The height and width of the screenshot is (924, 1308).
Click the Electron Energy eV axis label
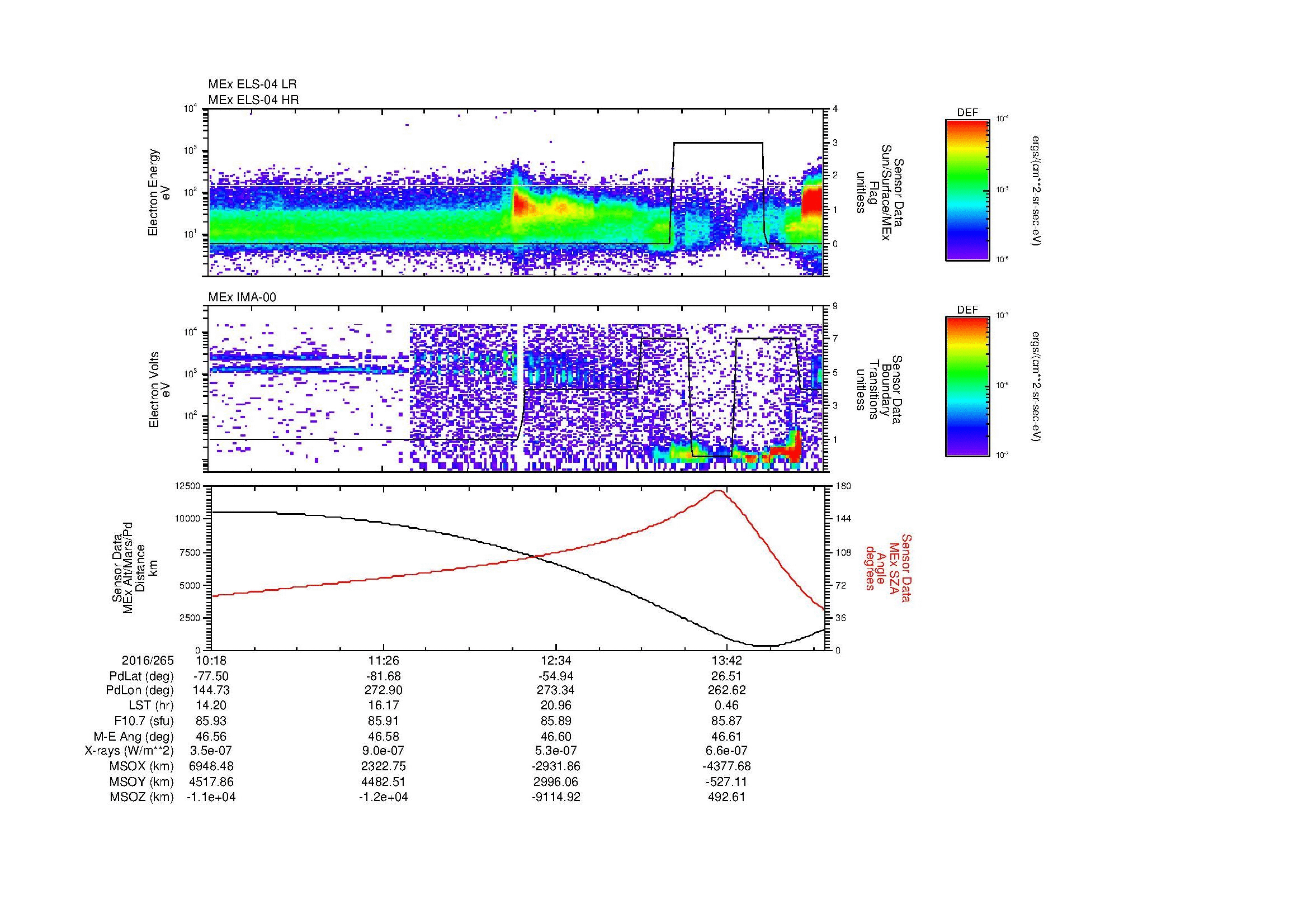[x=159, y=192]
